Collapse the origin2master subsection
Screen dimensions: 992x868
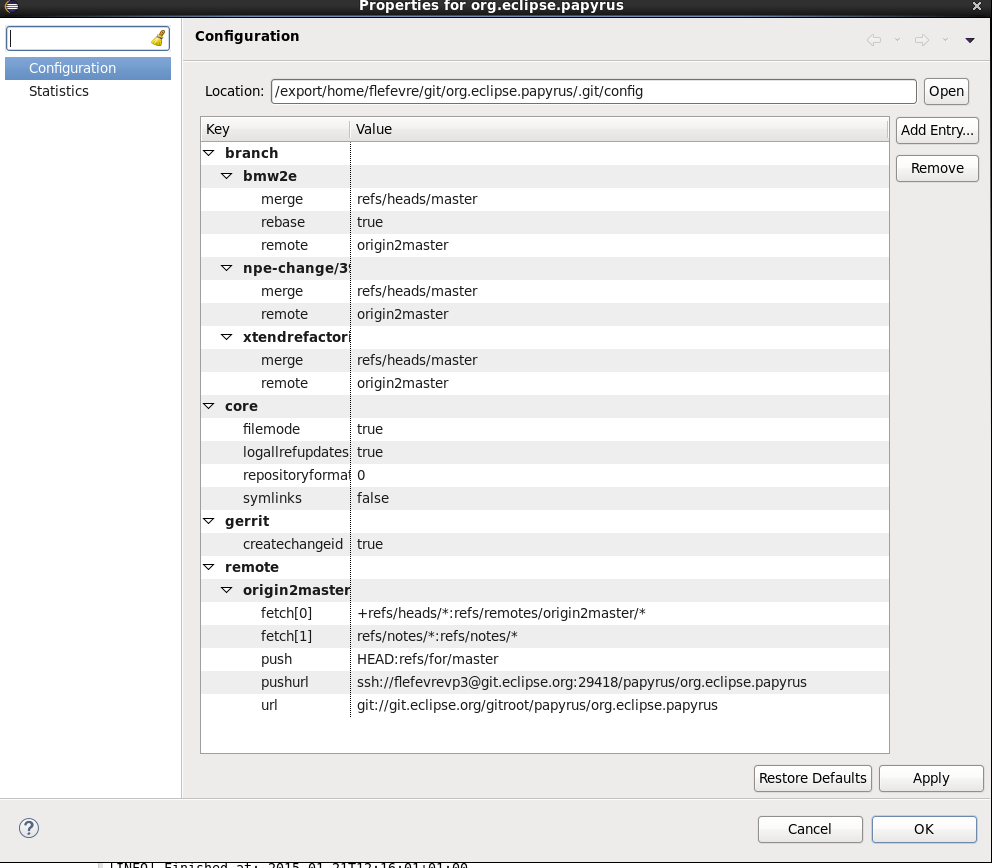pyautogui.click(x=226, y=590)
